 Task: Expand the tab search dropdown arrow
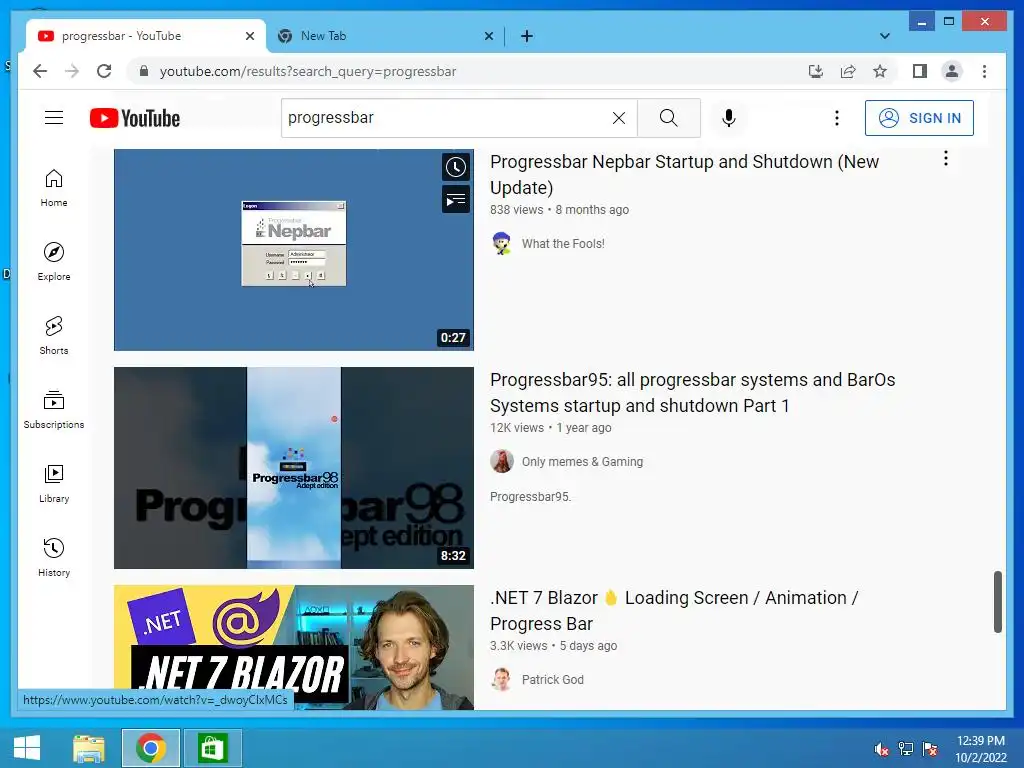tap(885, 36)
